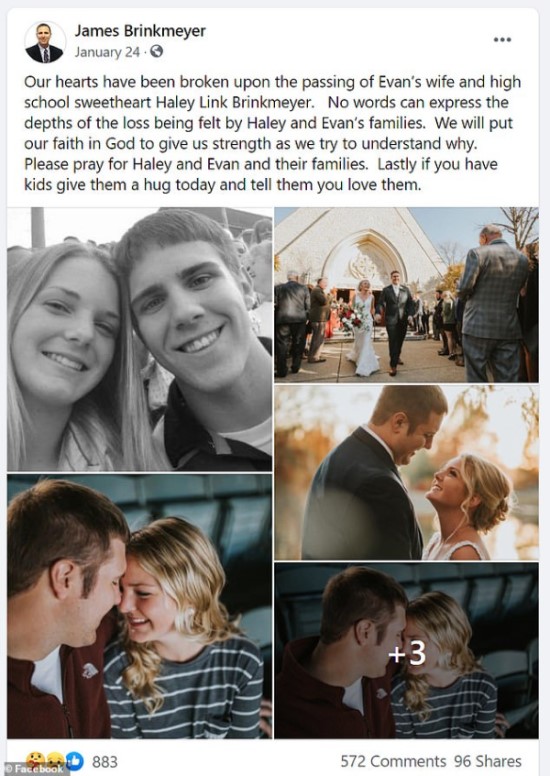
Task: Open the large stadium seats couple photo
Action: click(x=140, y=606)
